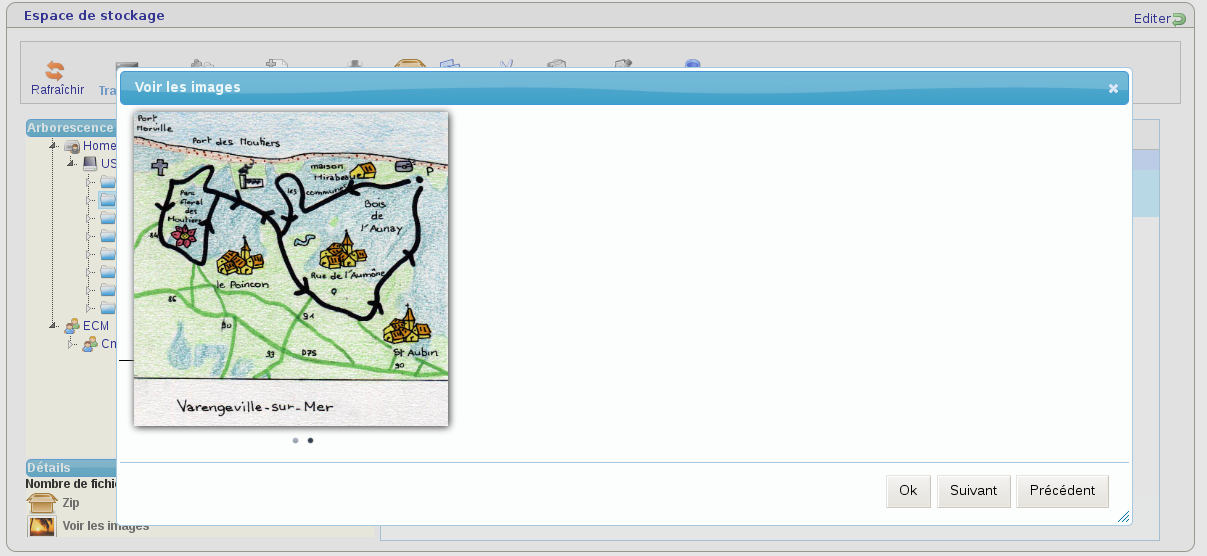The height and width of the screenshot is (556, 1207).
Task: Click the drive icon under Home
Action: (x=90, y=163)
